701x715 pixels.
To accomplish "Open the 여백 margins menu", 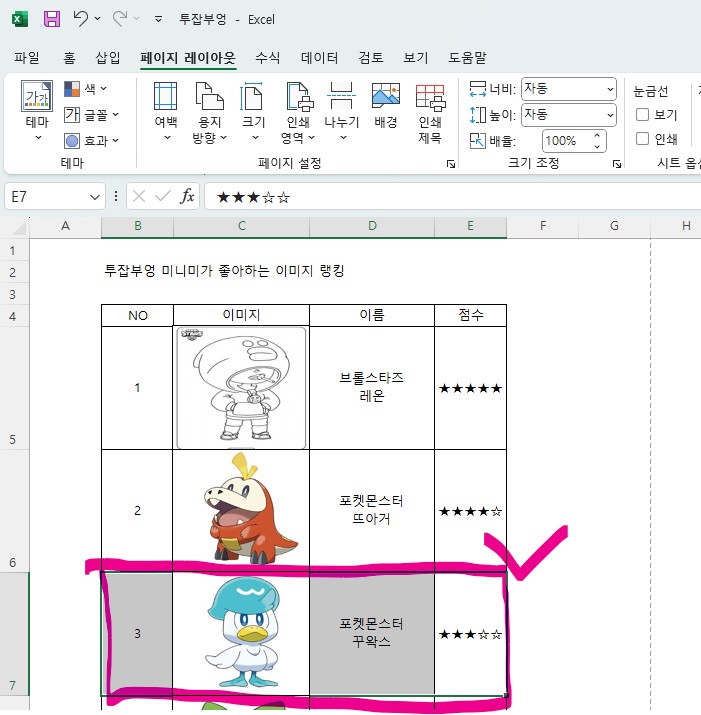I will [x=166, y=112].
